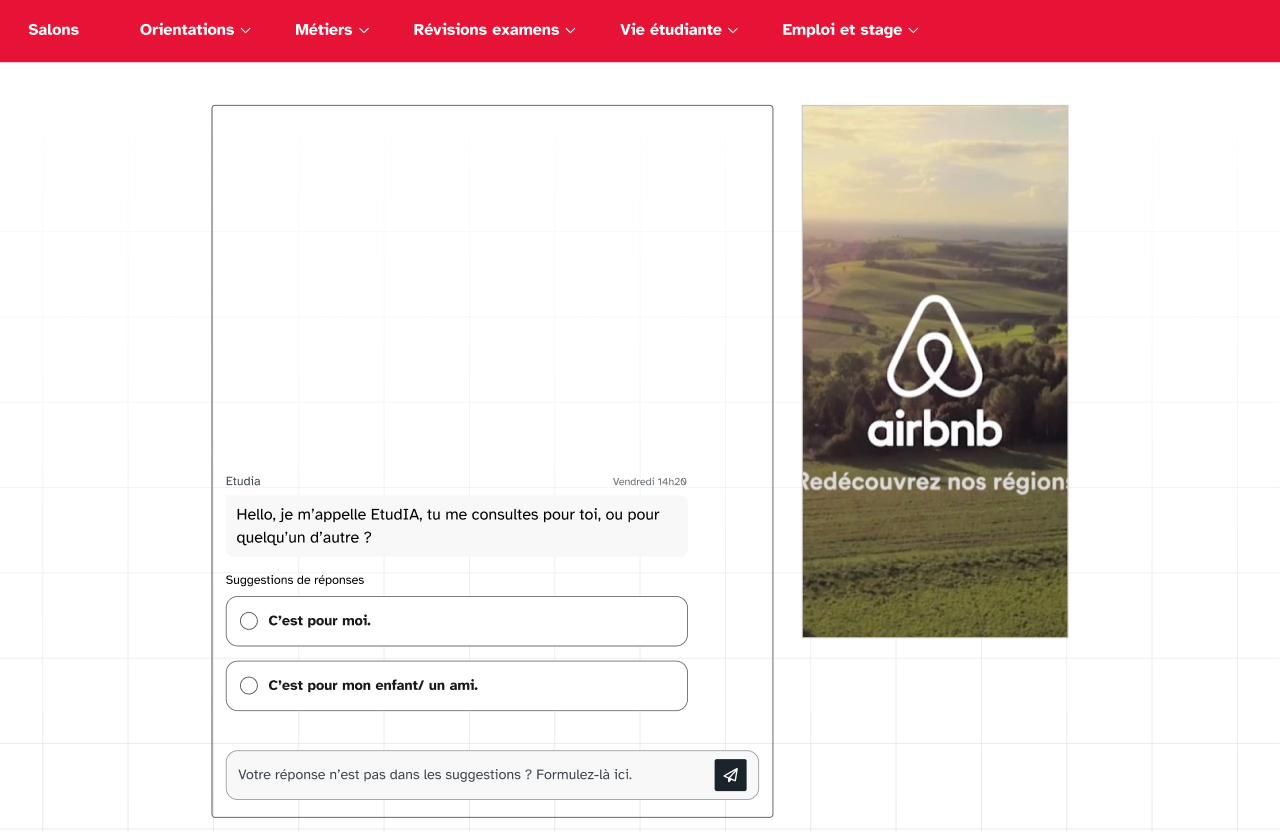Open the Métiers menu label
Viewport: 1280px width, 832px height.
click(x=323, y=30)
